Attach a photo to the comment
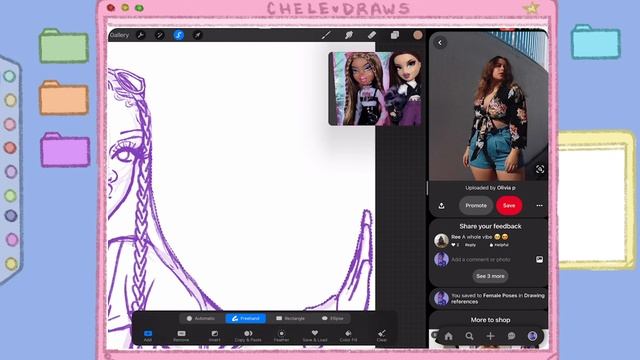This screenshot has height=360, width=640. pyautogui.click(x=539, y=260)
